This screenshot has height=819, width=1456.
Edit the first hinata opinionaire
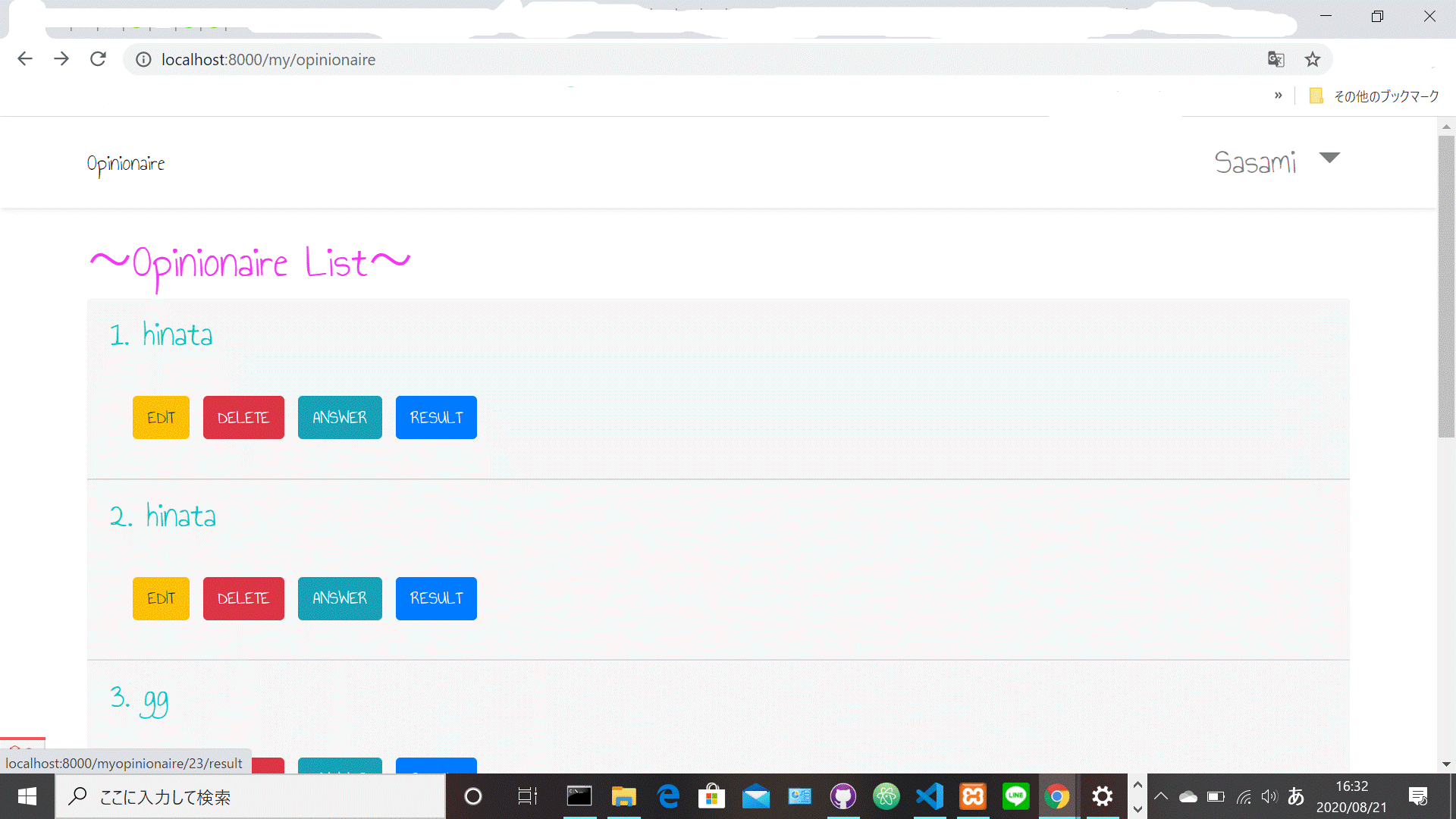[161, 418]
